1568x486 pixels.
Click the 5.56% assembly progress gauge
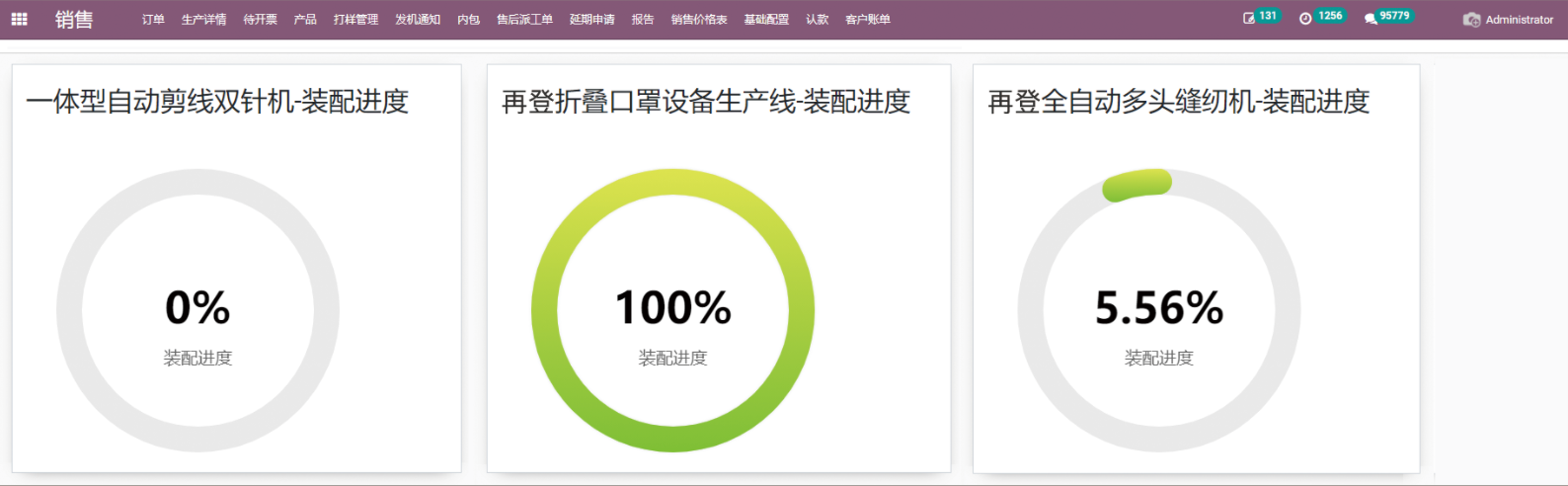(1158, 310)
